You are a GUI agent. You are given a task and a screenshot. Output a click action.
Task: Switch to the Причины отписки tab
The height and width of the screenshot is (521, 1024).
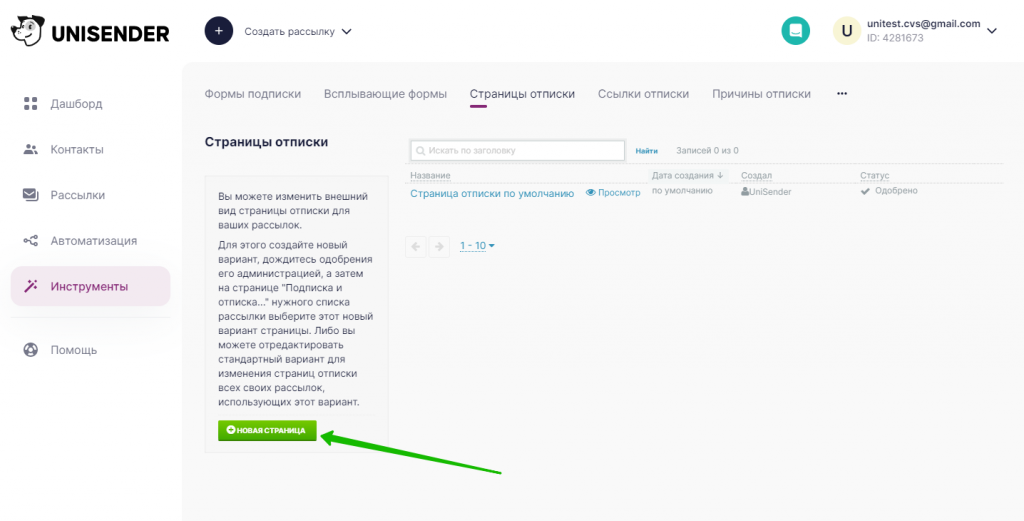(761, 94)
